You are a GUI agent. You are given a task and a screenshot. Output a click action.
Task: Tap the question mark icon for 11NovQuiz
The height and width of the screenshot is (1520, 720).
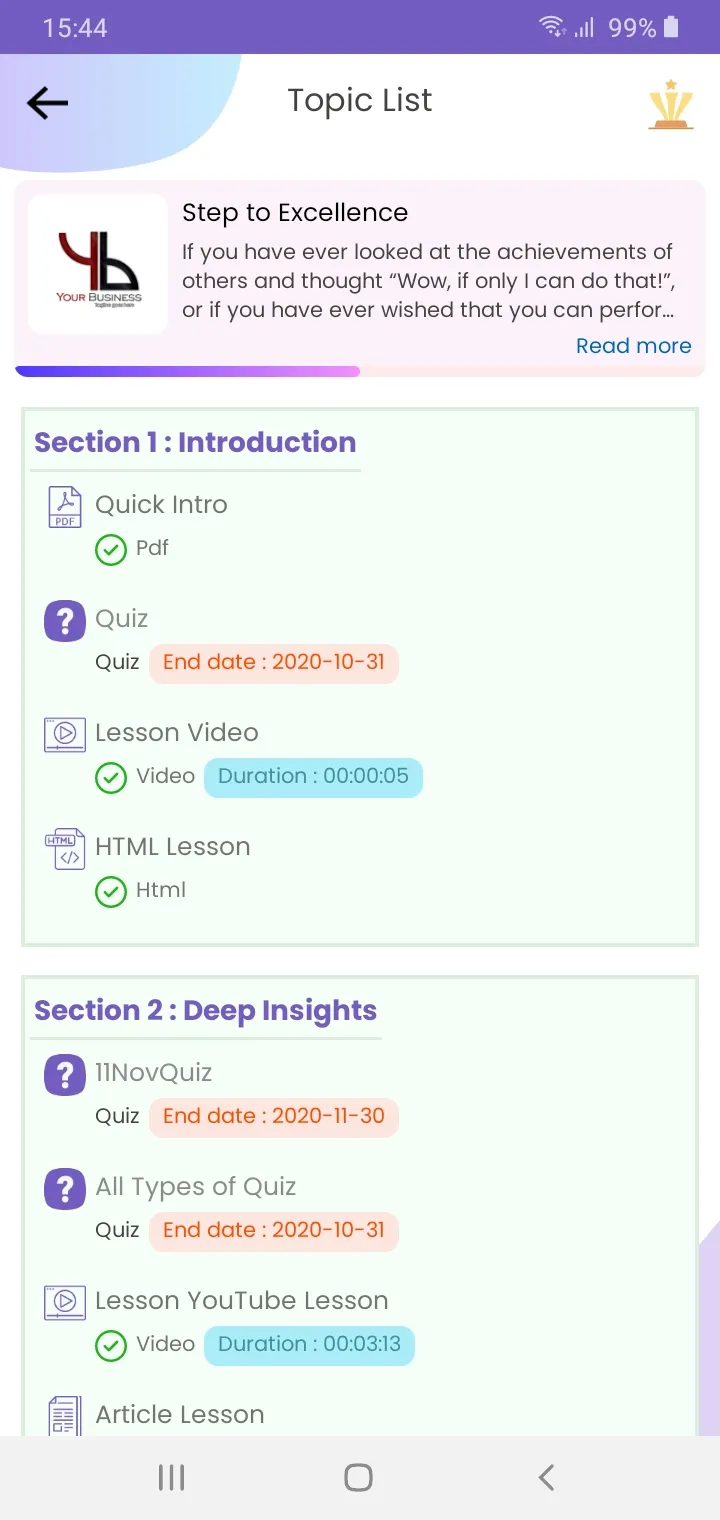(65, 1075)
